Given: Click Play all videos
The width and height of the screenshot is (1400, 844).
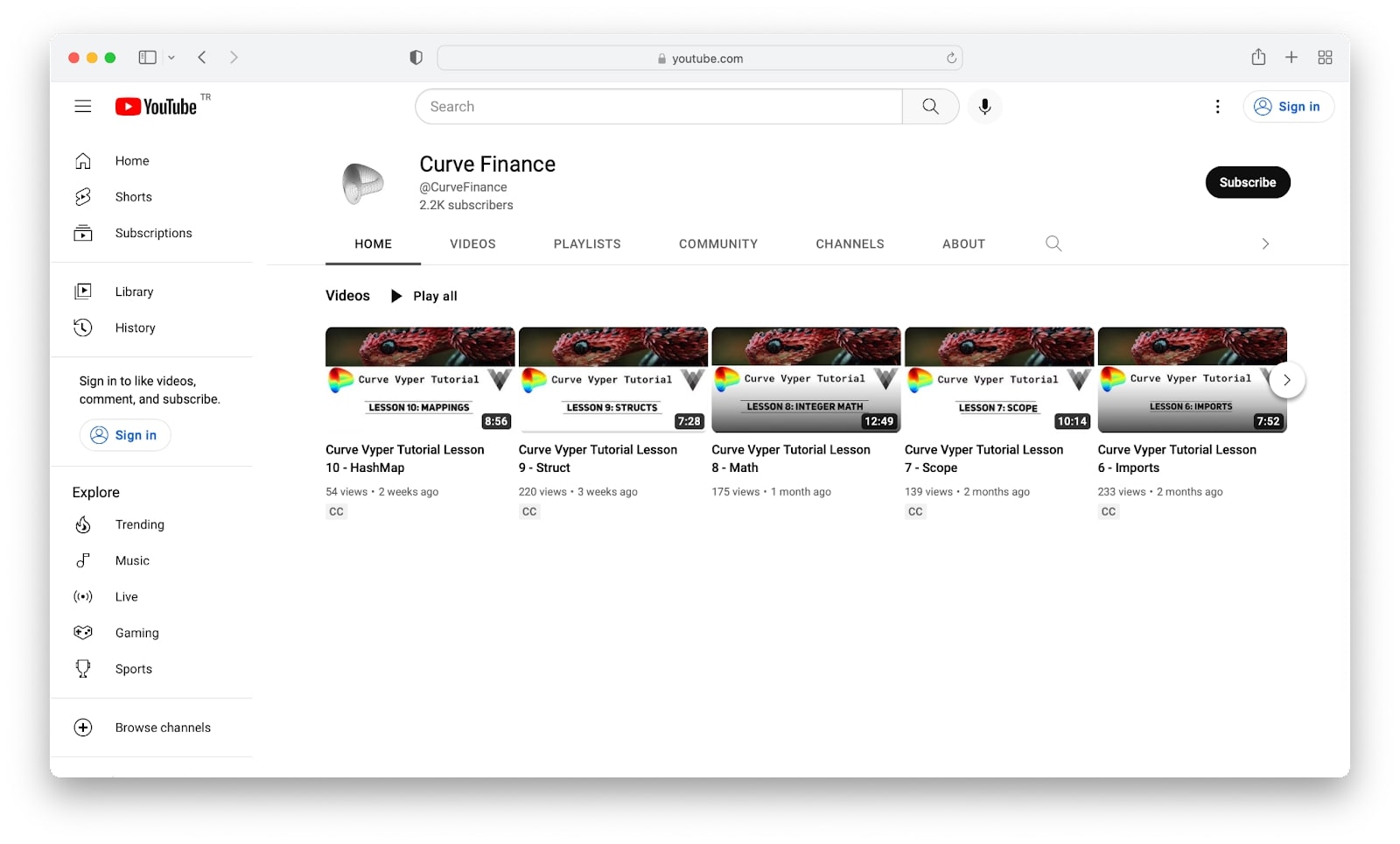Looking at the screenshot, I should coord(423,296).
